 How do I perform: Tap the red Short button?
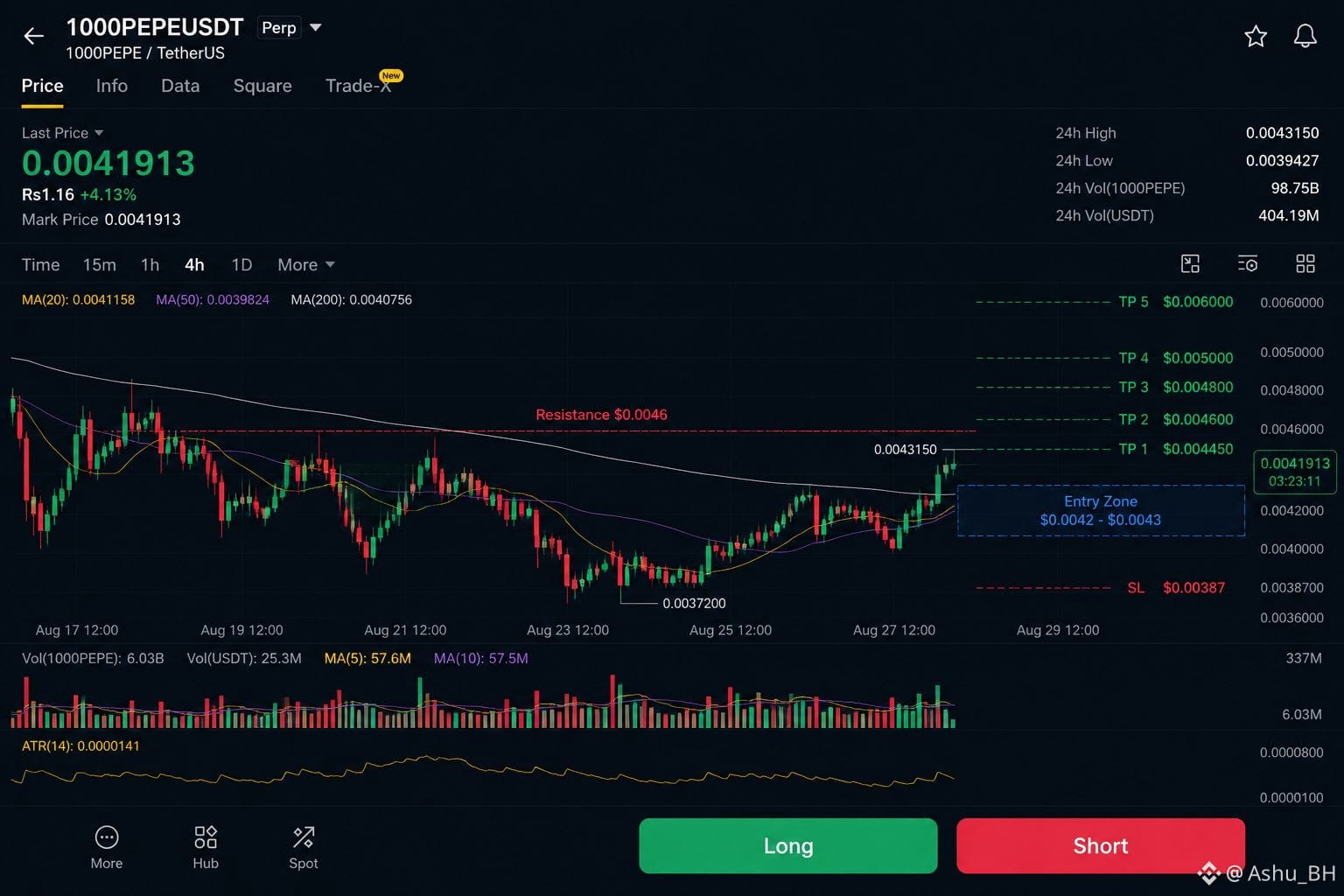pos(1101,846)
